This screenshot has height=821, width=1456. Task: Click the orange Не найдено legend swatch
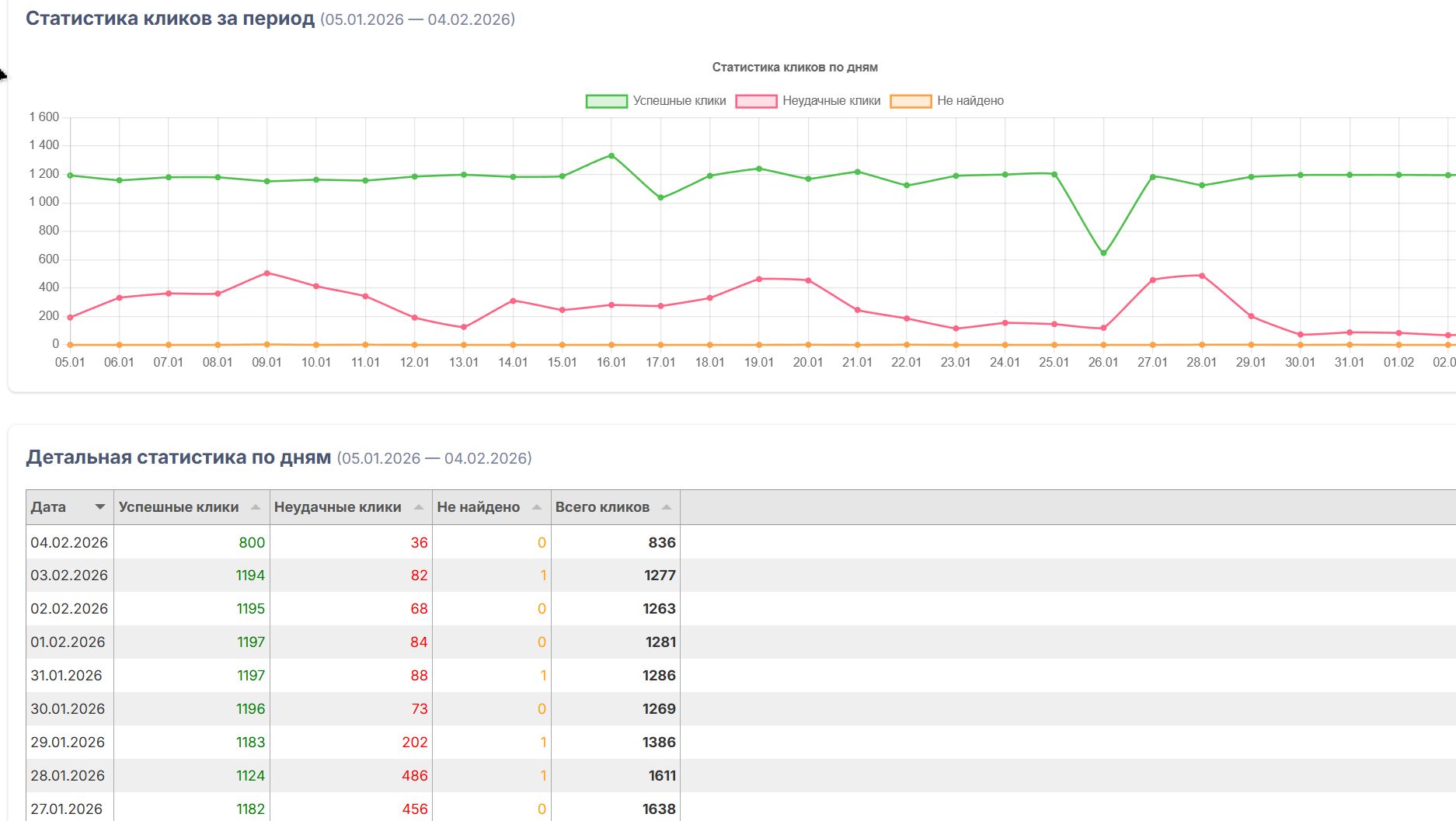click(911, 101)
